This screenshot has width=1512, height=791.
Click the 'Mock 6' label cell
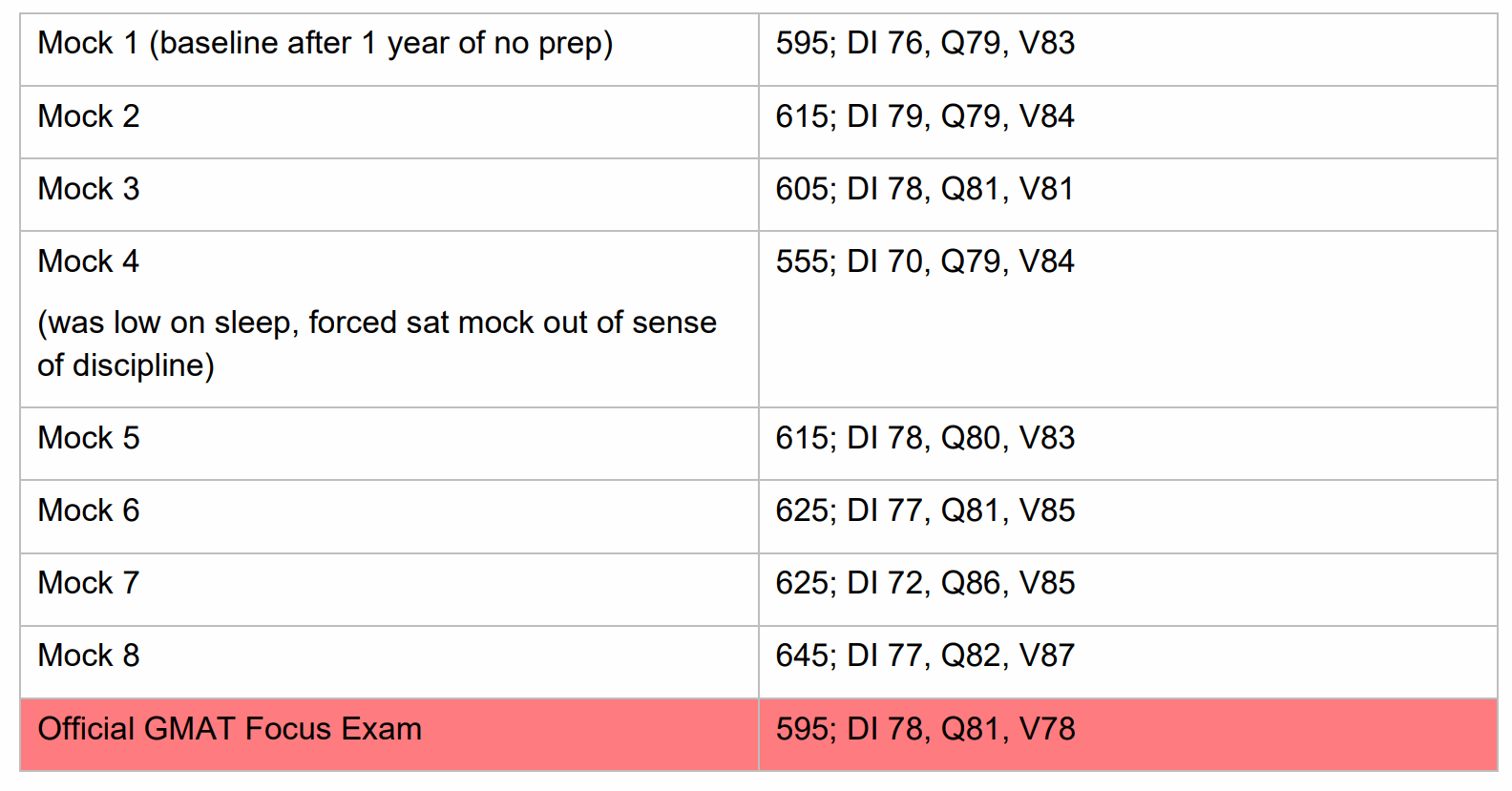(x=89, y=510)
